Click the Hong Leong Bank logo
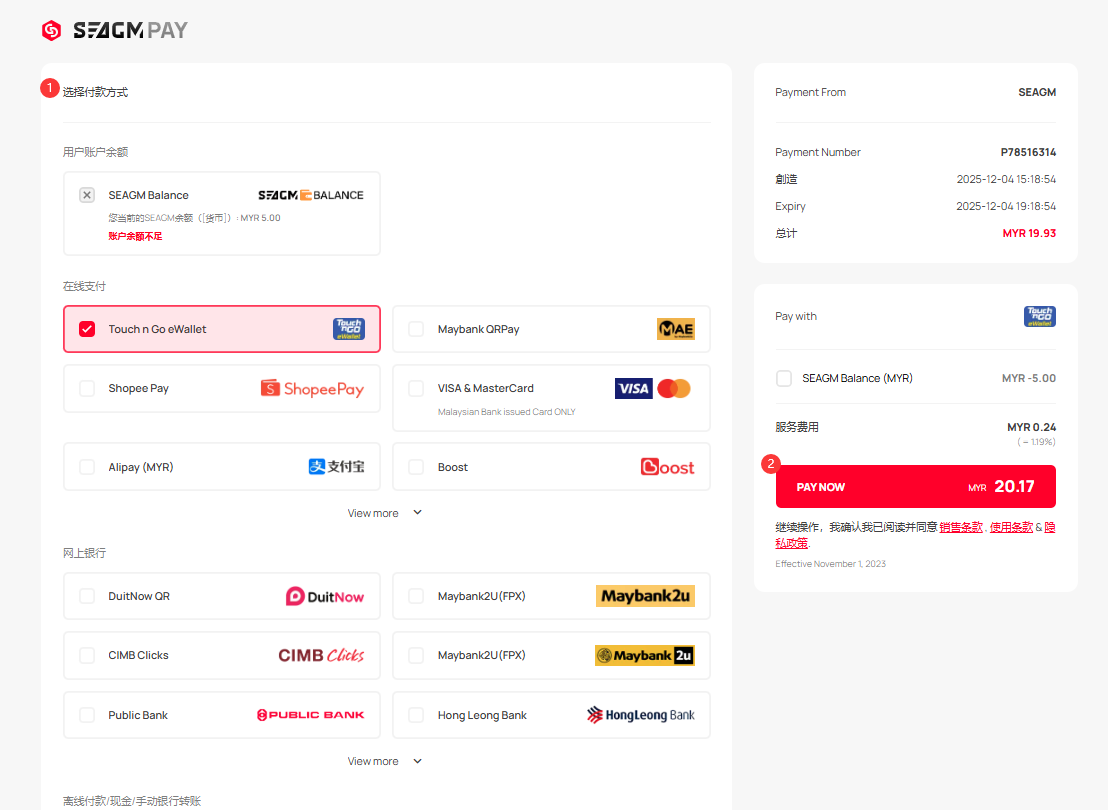The width and height of the screenshot is (1108, 810). tap(640, 716)
